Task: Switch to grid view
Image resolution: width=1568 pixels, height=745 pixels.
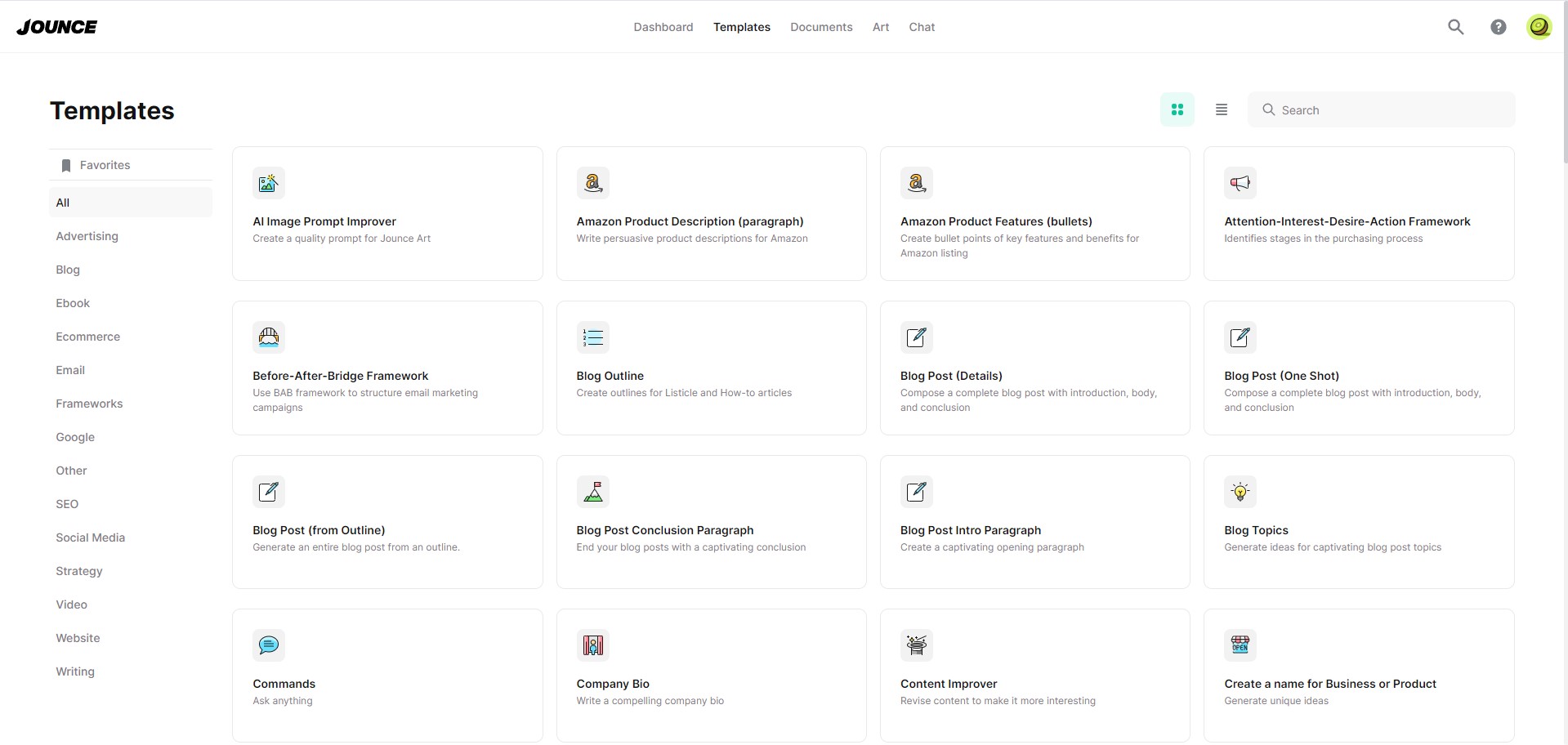Action: [x=1177, y=109]
